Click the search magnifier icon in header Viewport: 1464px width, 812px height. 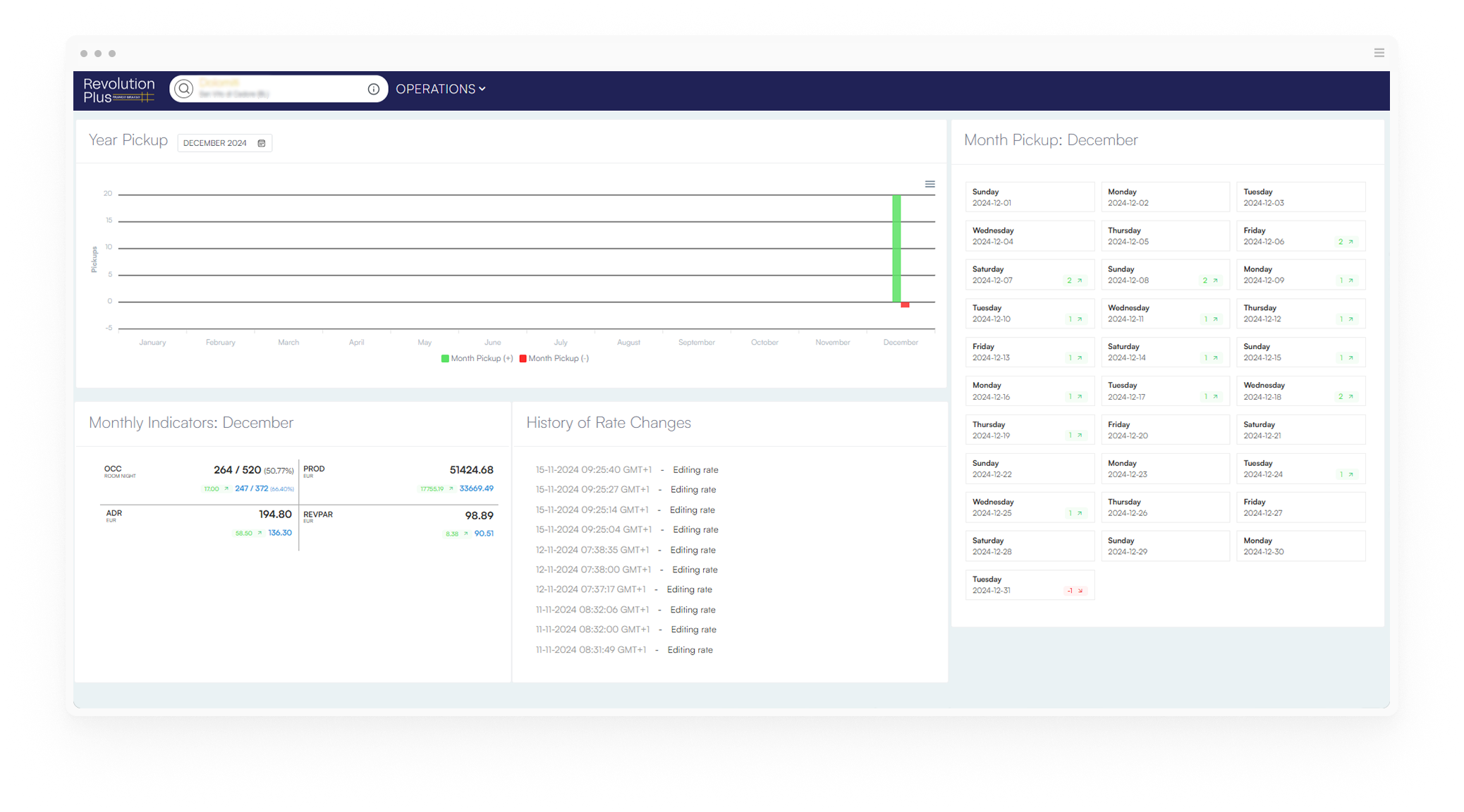pos(184,89)
